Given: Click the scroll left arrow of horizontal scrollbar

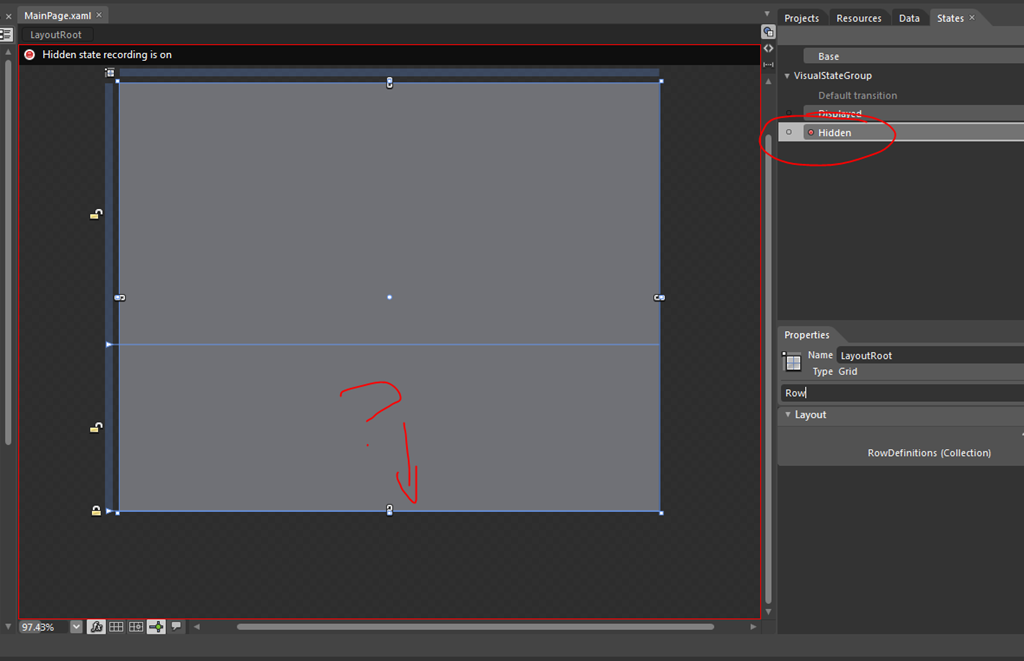Looking at the screenshot, I should point(197,627).
